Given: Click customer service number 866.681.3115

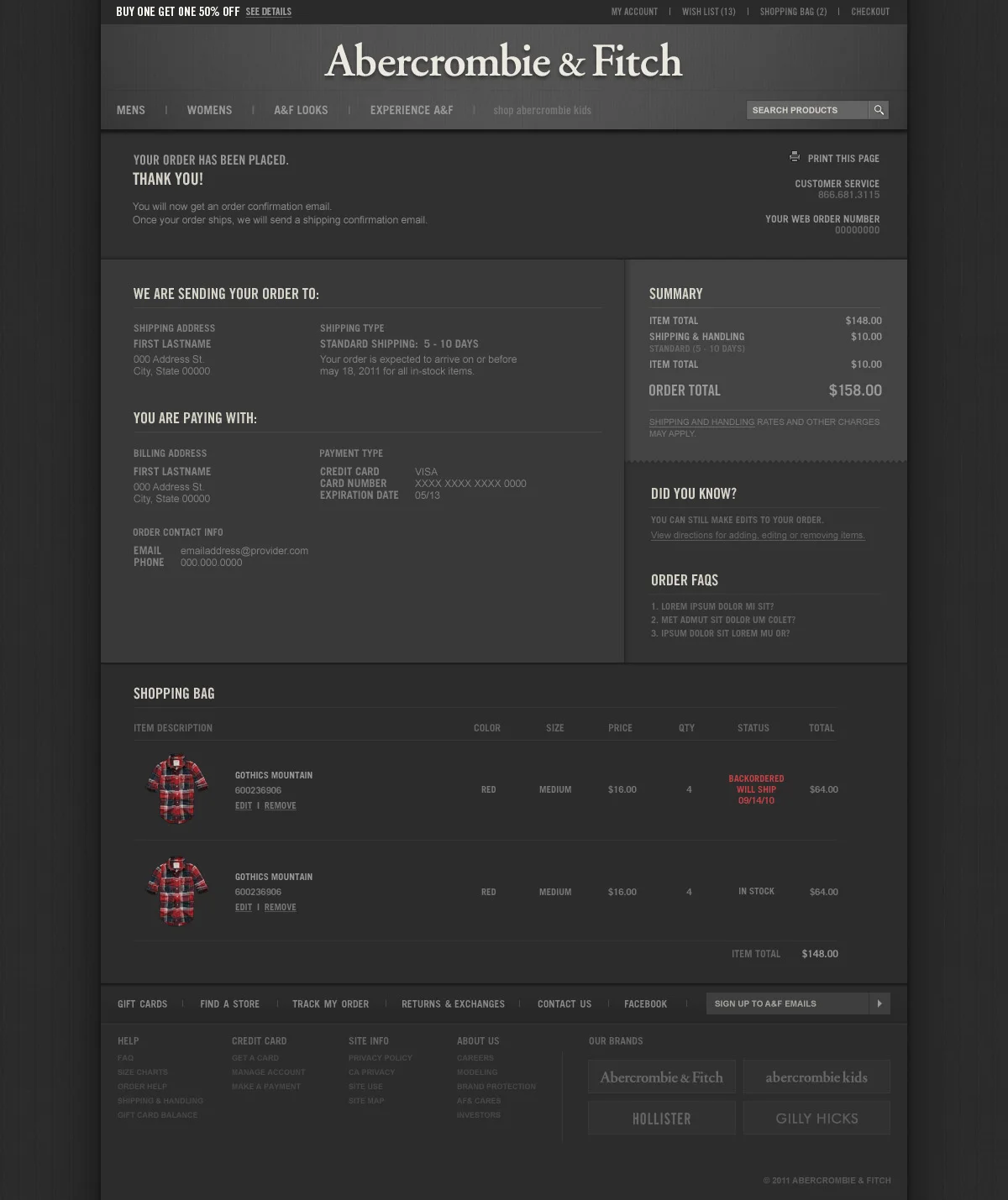Looking at the screenshot, I should 849,195.
